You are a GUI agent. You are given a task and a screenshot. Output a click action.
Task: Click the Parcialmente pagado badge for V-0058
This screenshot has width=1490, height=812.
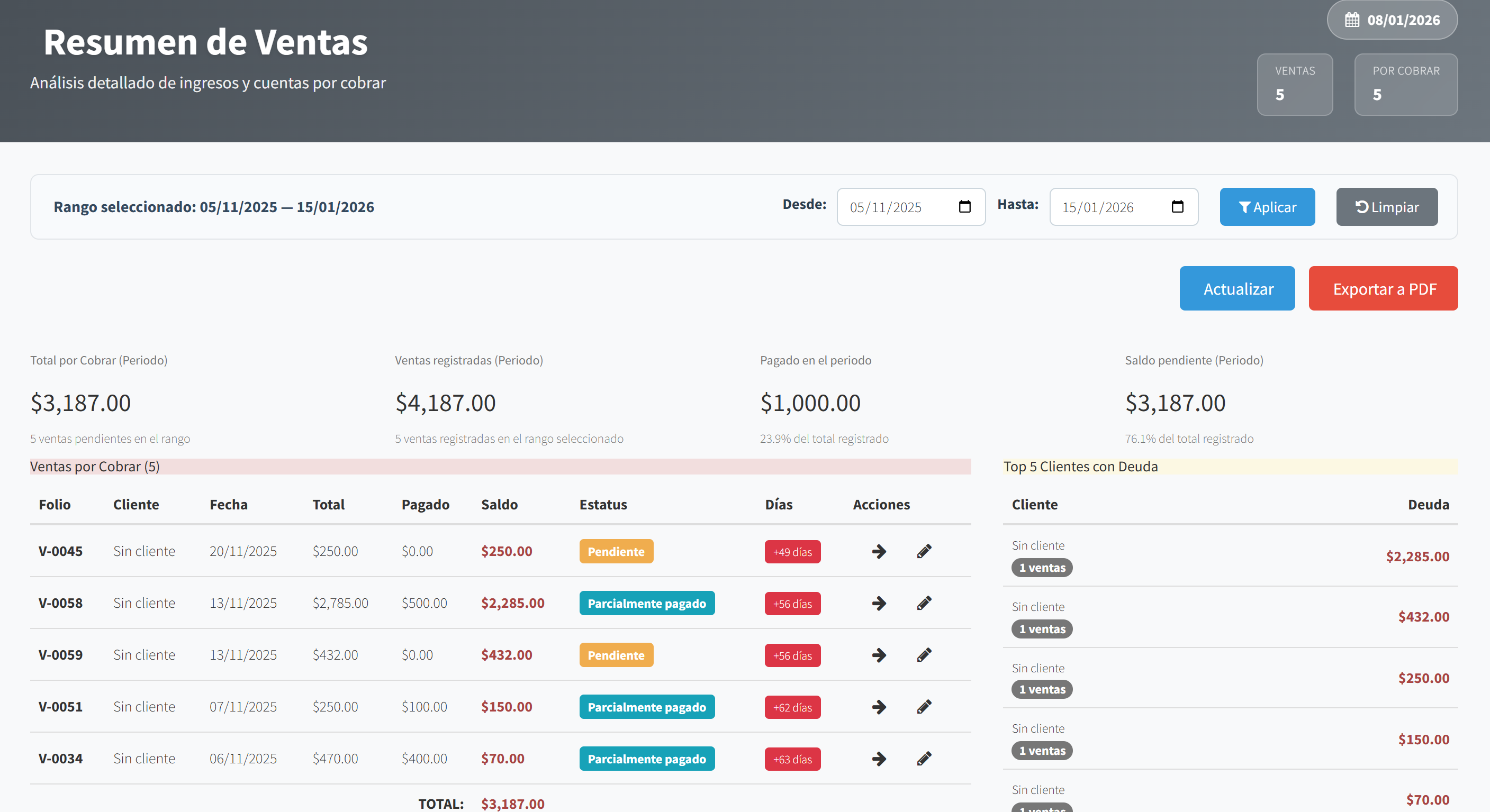[x=646, y=604]
